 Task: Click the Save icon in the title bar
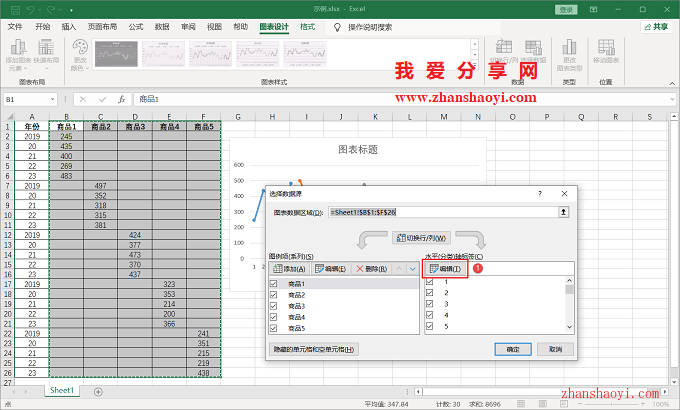tap(15, 10)
